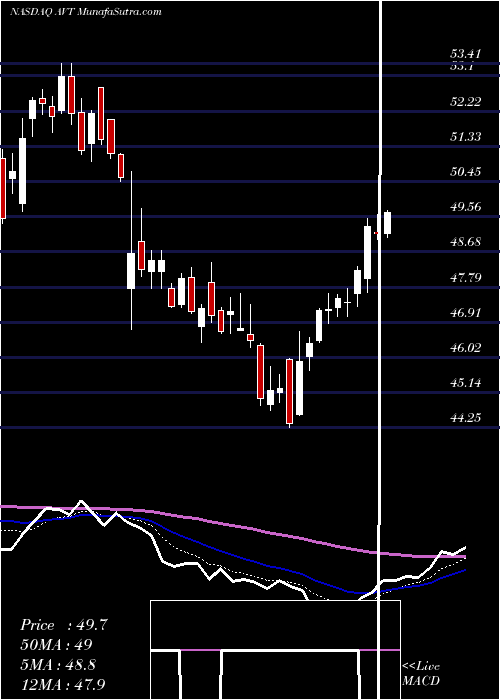Select the 49.56 price level label
The image size is (500, 700).
click(x=466, y=207)
